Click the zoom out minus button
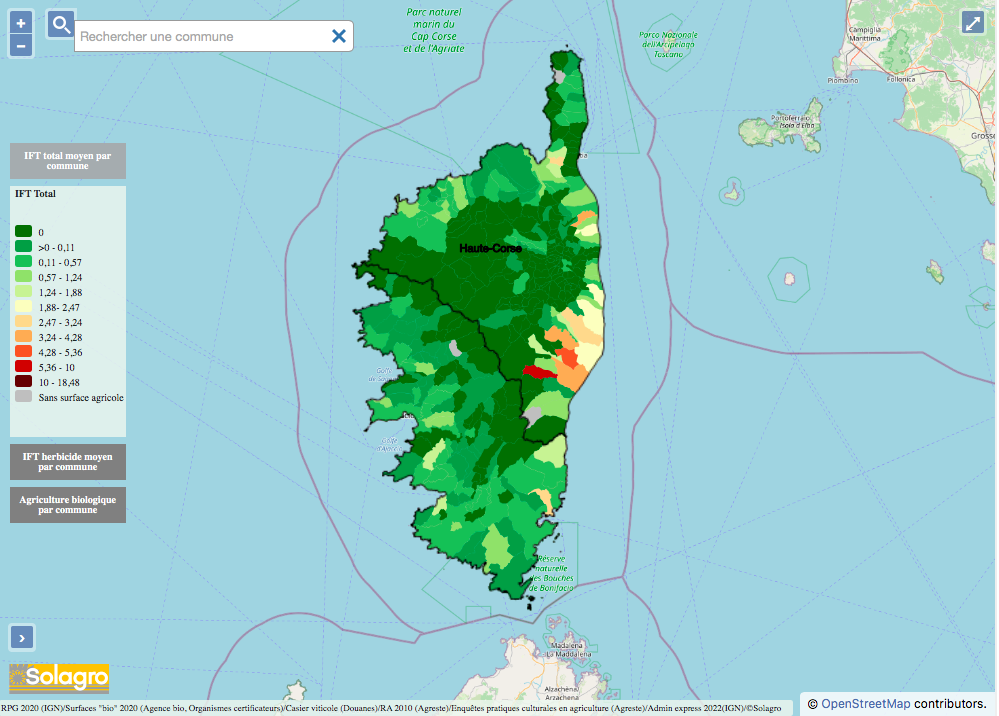Screen dimensions: 999x716 [x=22, y=45]
